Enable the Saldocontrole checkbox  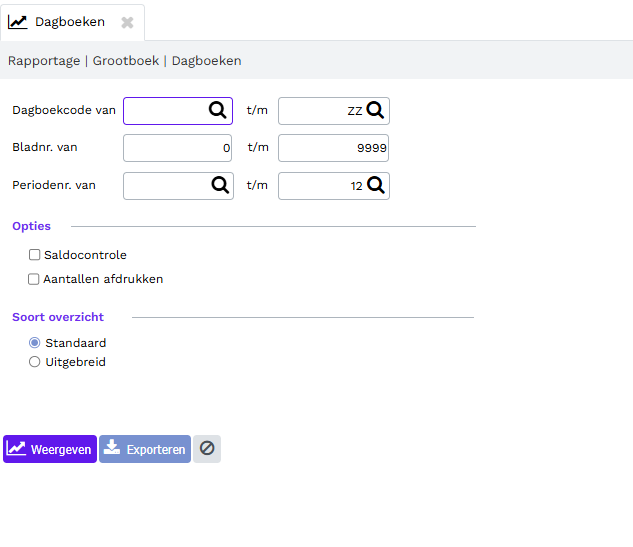tap(34, 255)
